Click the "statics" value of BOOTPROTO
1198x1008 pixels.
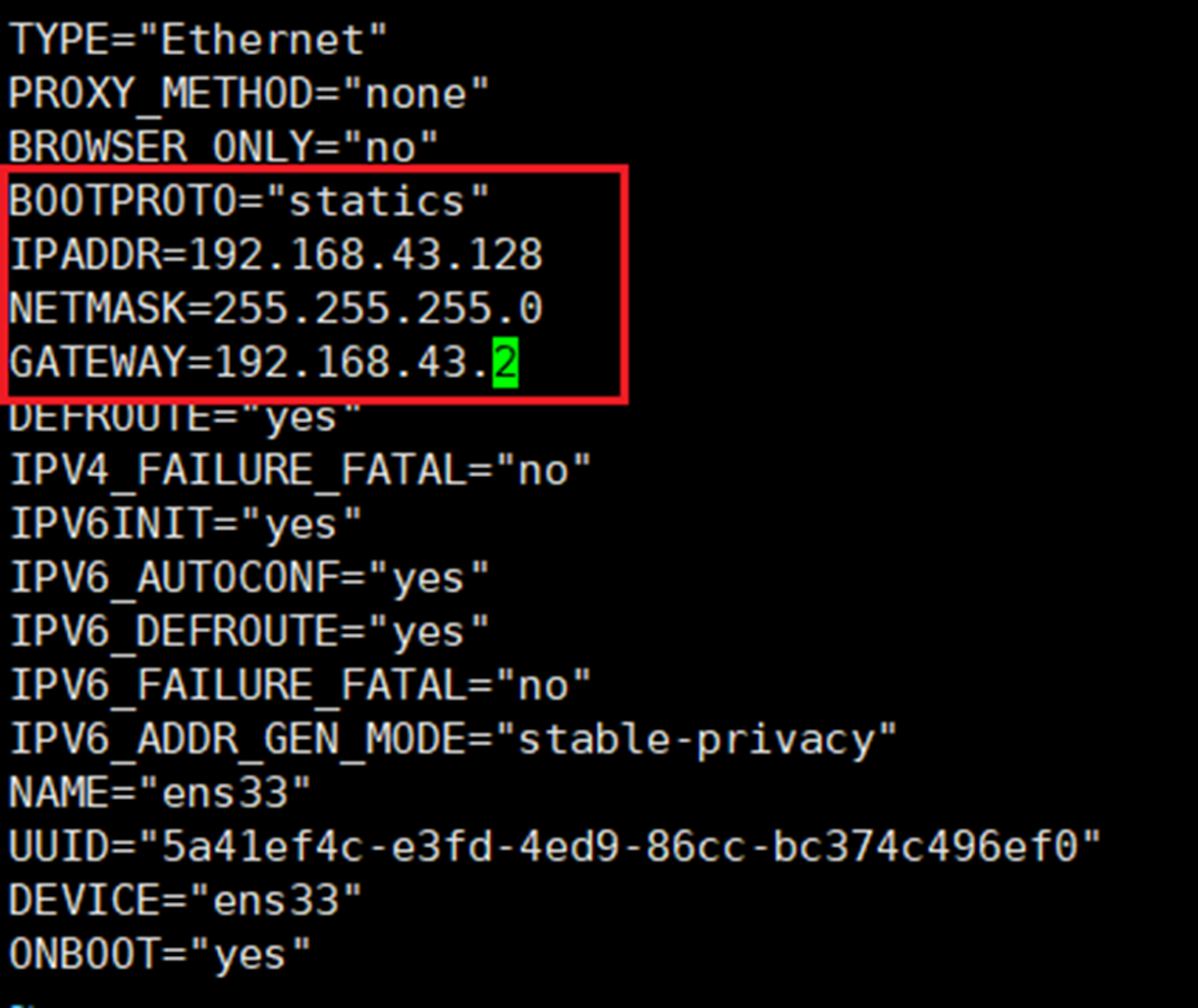point(377,201)
